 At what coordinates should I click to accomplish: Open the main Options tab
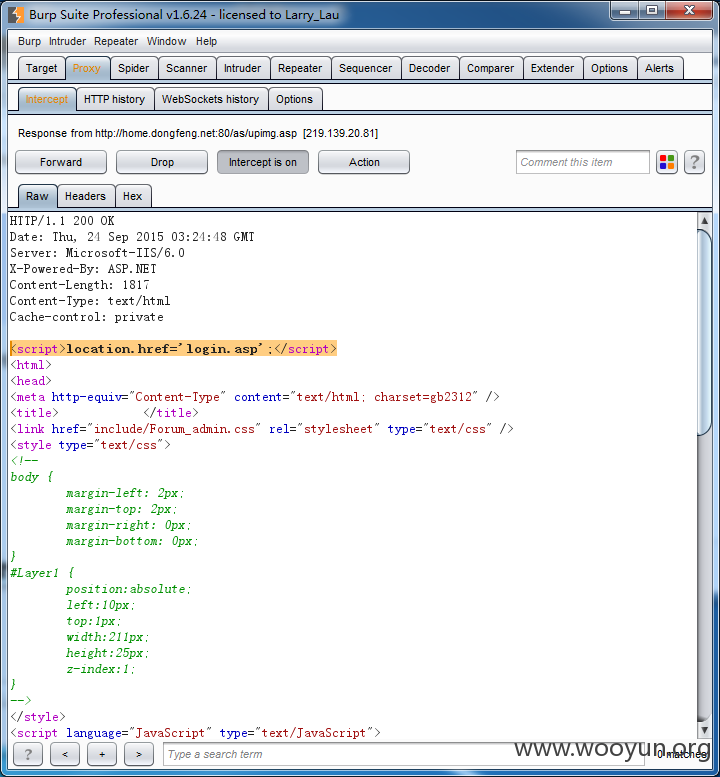pos(609,68)
